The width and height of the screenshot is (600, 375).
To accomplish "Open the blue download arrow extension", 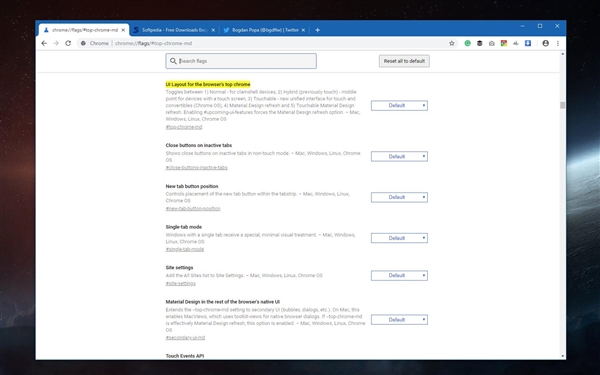I will pos(528,43).
